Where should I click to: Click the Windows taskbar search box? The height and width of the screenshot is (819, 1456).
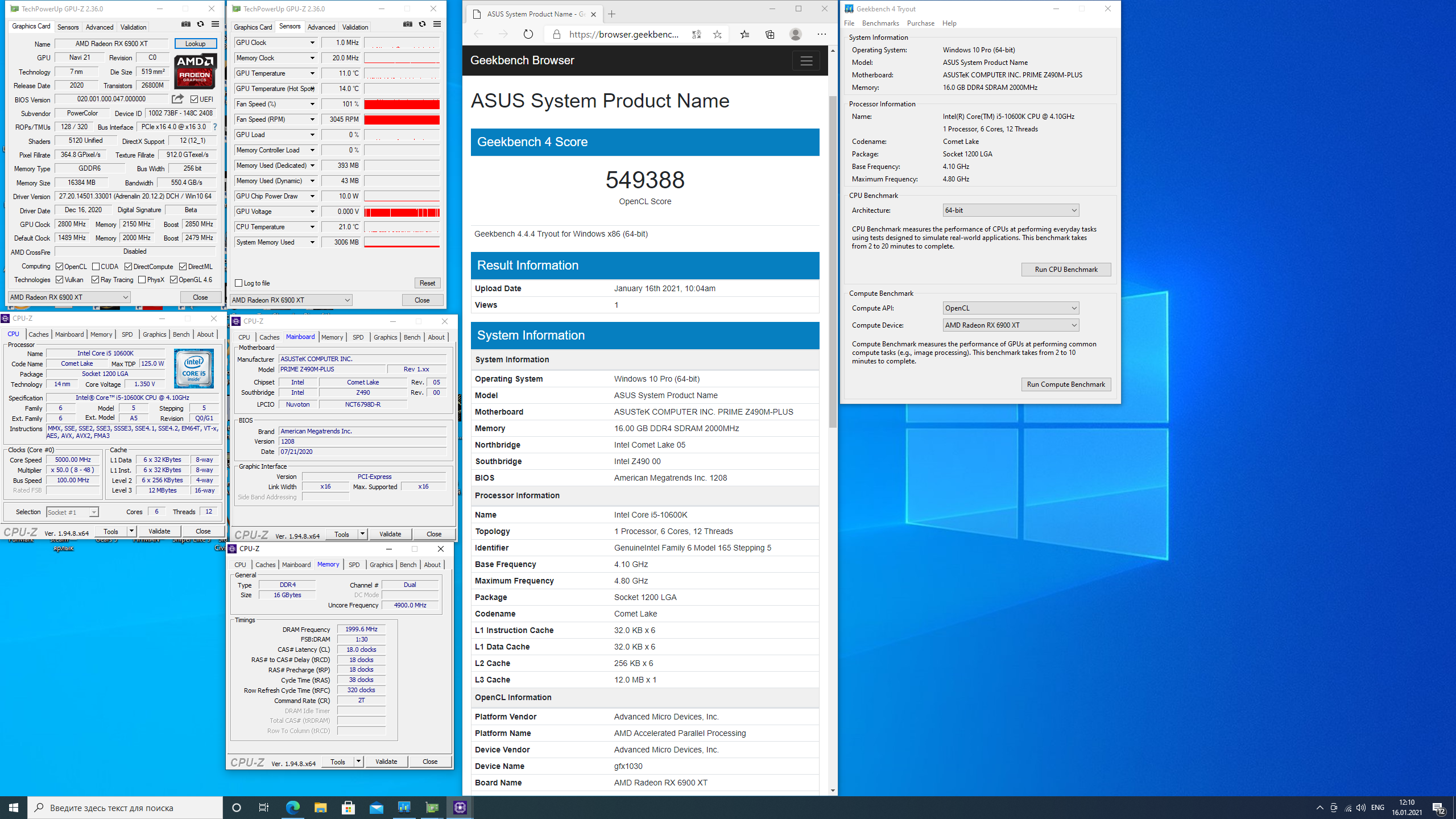[125, 808]
